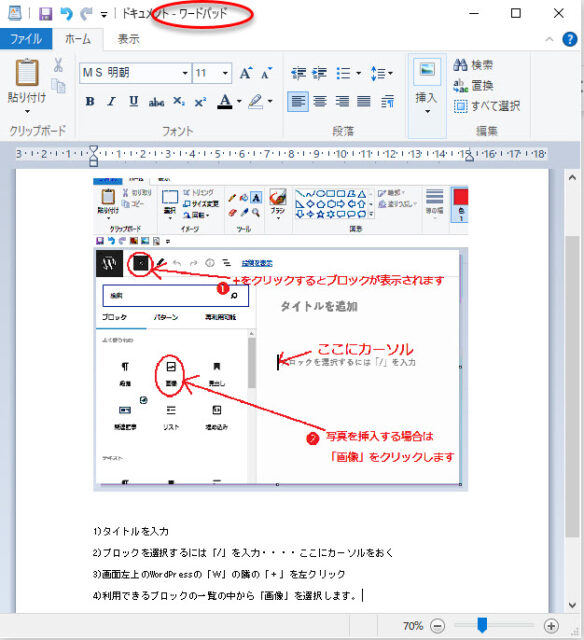Open the quick access toolbar customize dropdown
Image resolution: width=584 pixels, height=640 pixels.
[104, 15]
